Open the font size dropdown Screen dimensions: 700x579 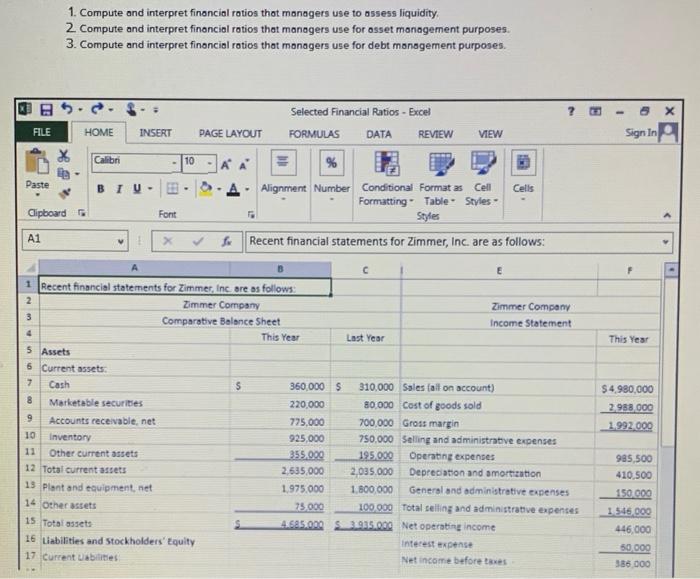[x=209, y=163]
